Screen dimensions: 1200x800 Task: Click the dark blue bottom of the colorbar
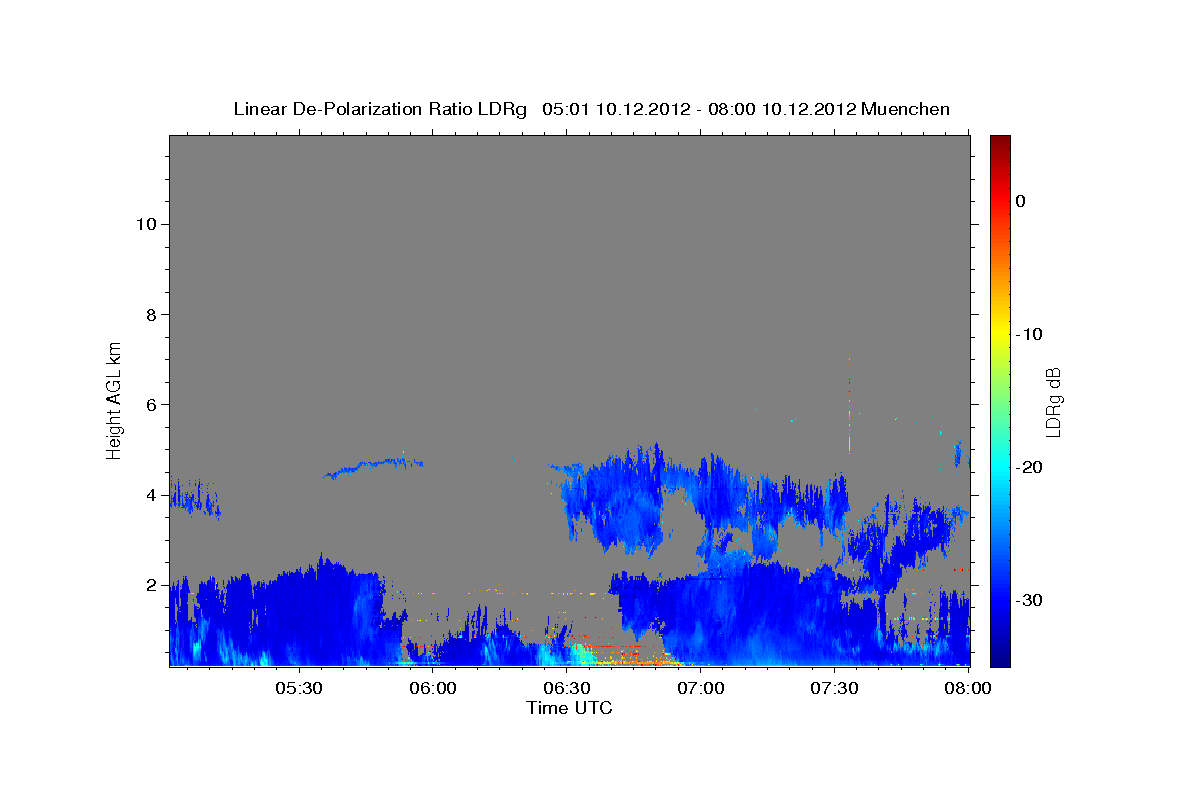pos(1000,658)
